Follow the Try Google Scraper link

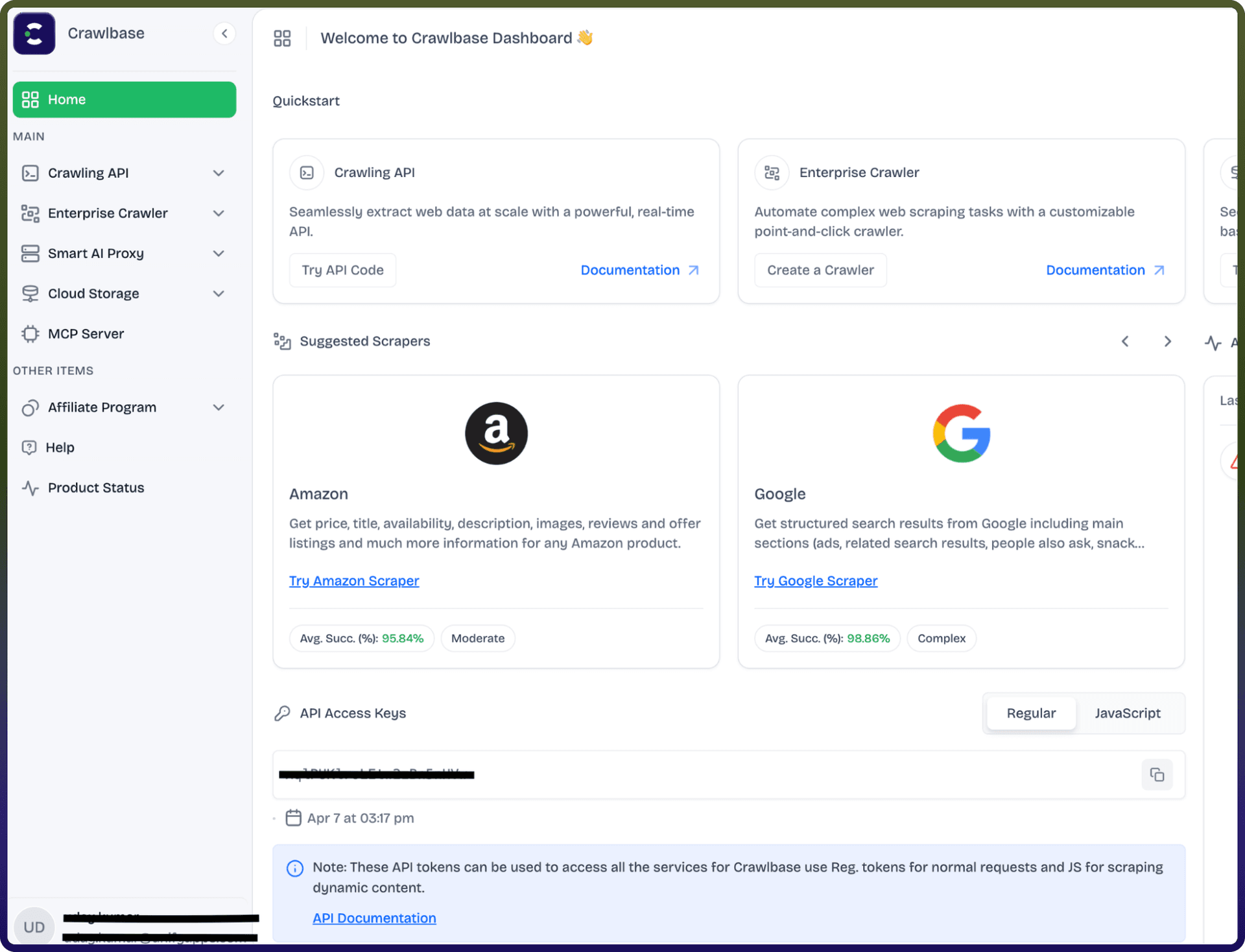click(816, 581)
